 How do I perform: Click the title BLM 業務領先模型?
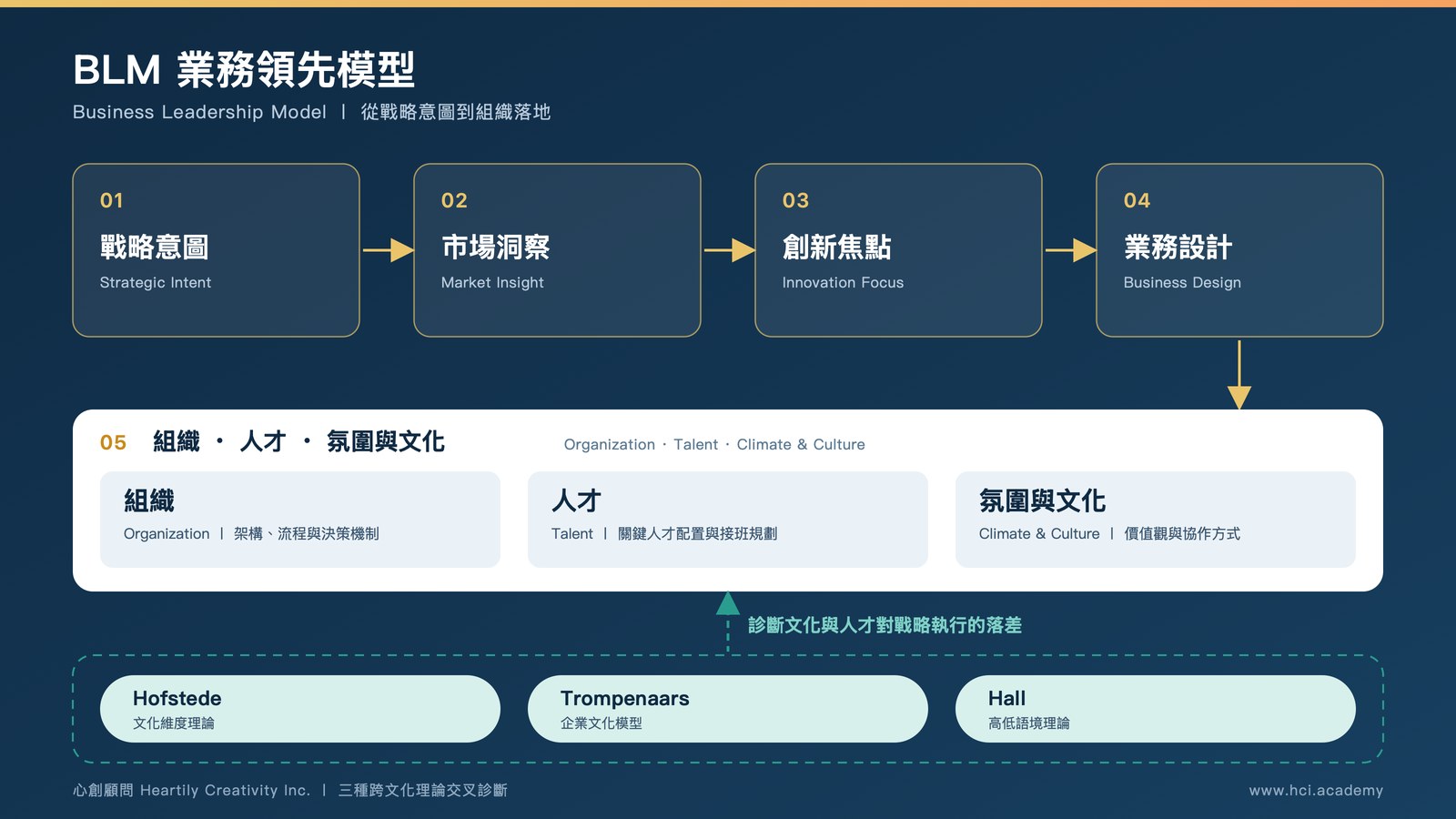pyautogui.click(x=244, y=70)
